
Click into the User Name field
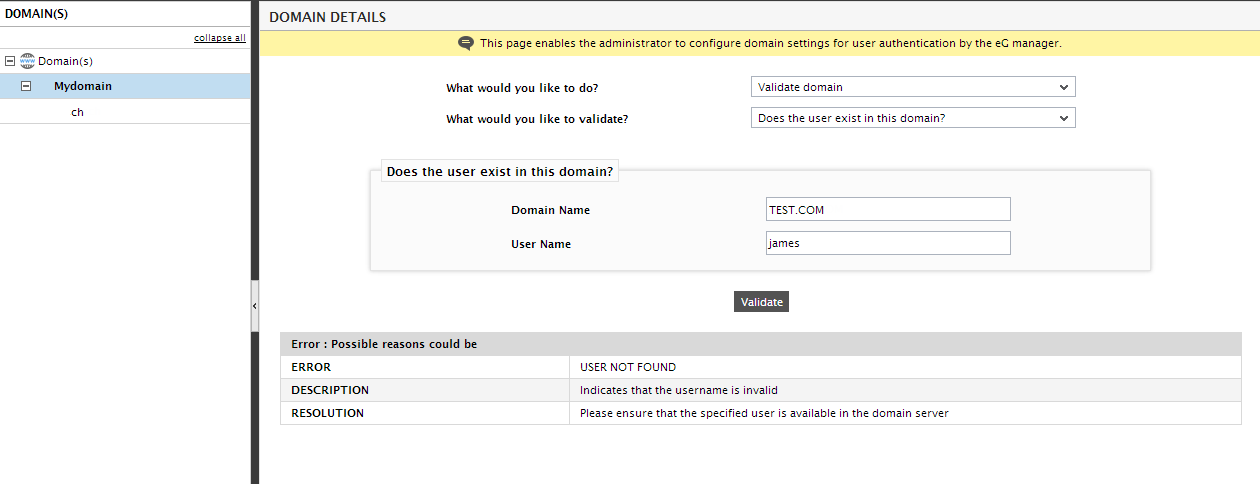pyautogui.click(x=887, y=243)
